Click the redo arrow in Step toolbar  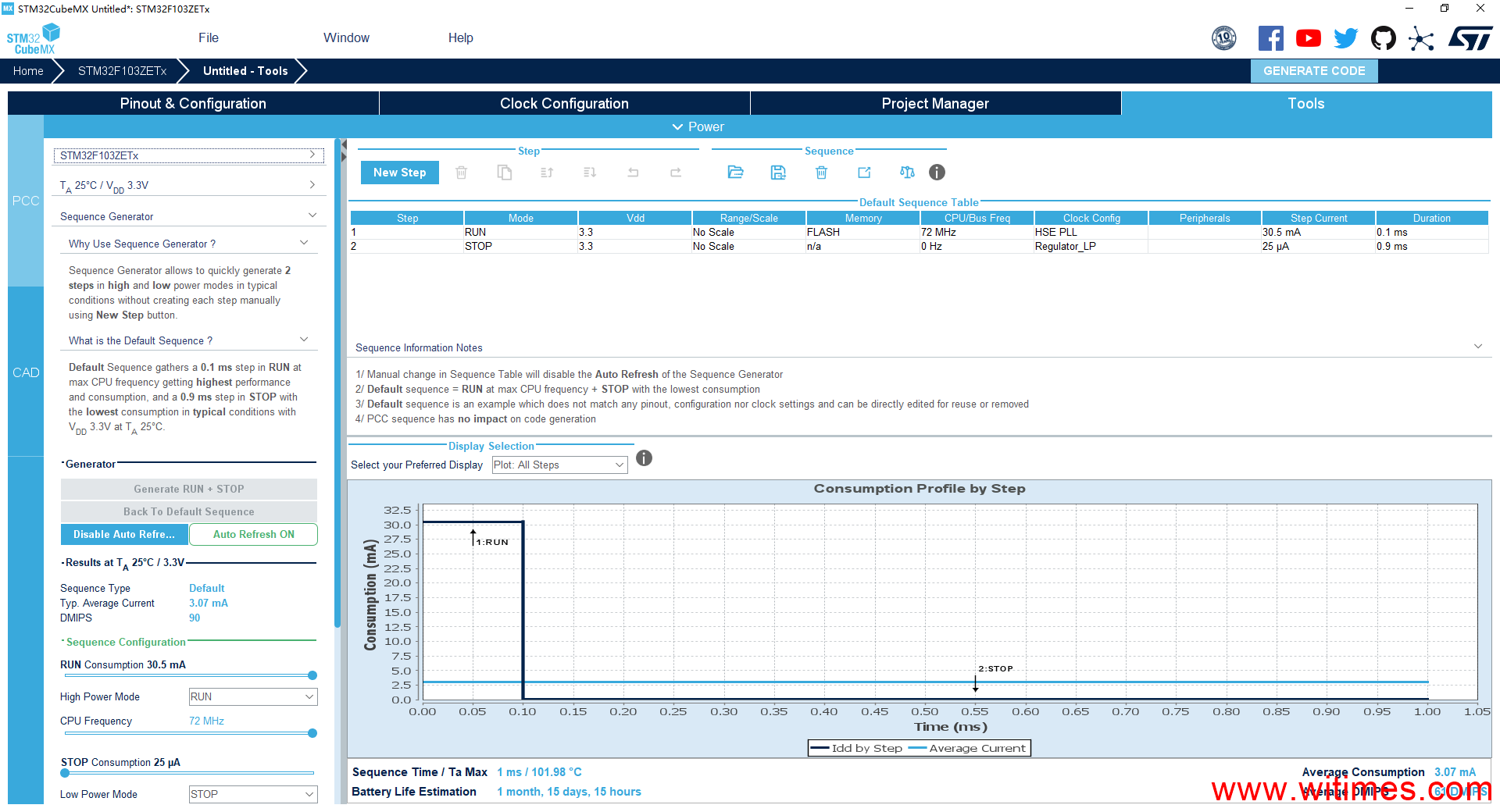676,173
